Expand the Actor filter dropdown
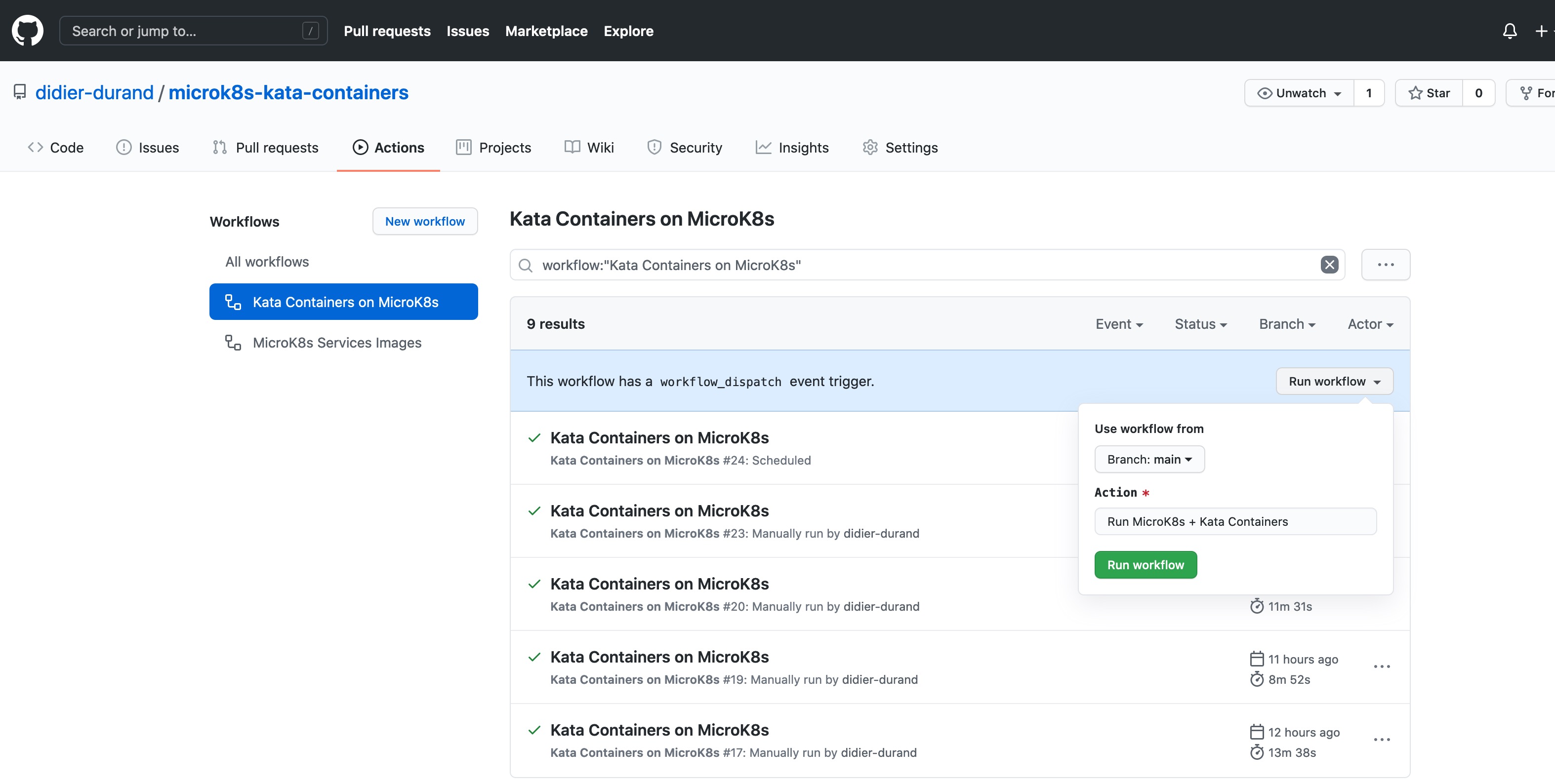Image resolution: width=1555 pixels, height=784 pixels. 1370,324
